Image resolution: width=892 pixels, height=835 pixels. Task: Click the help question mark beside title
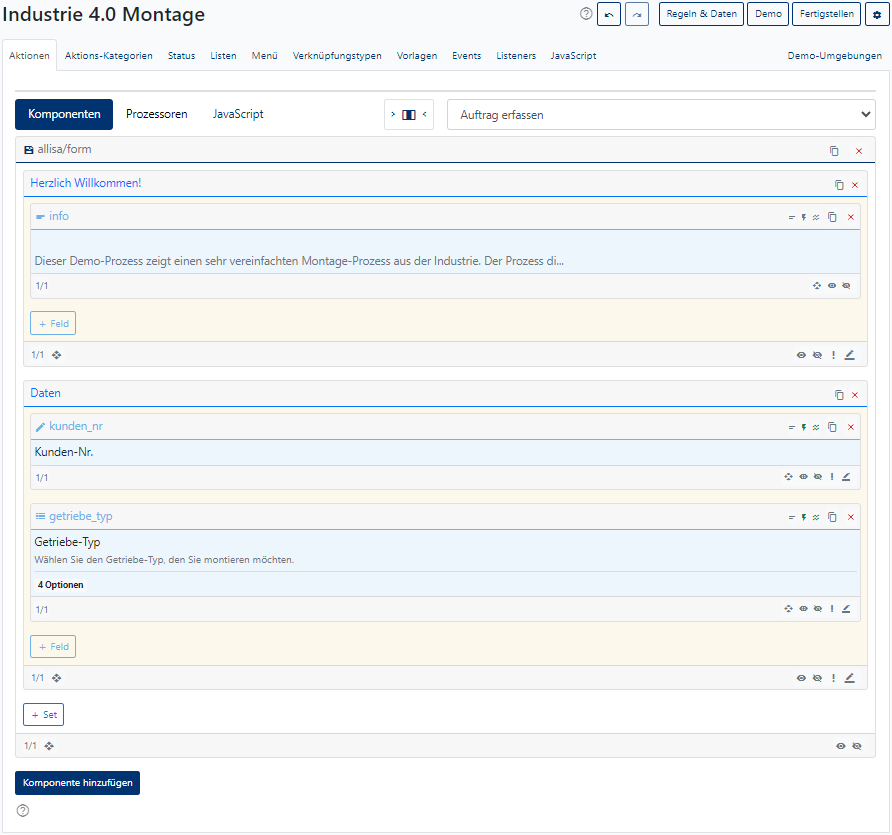(x=586, y=14)
